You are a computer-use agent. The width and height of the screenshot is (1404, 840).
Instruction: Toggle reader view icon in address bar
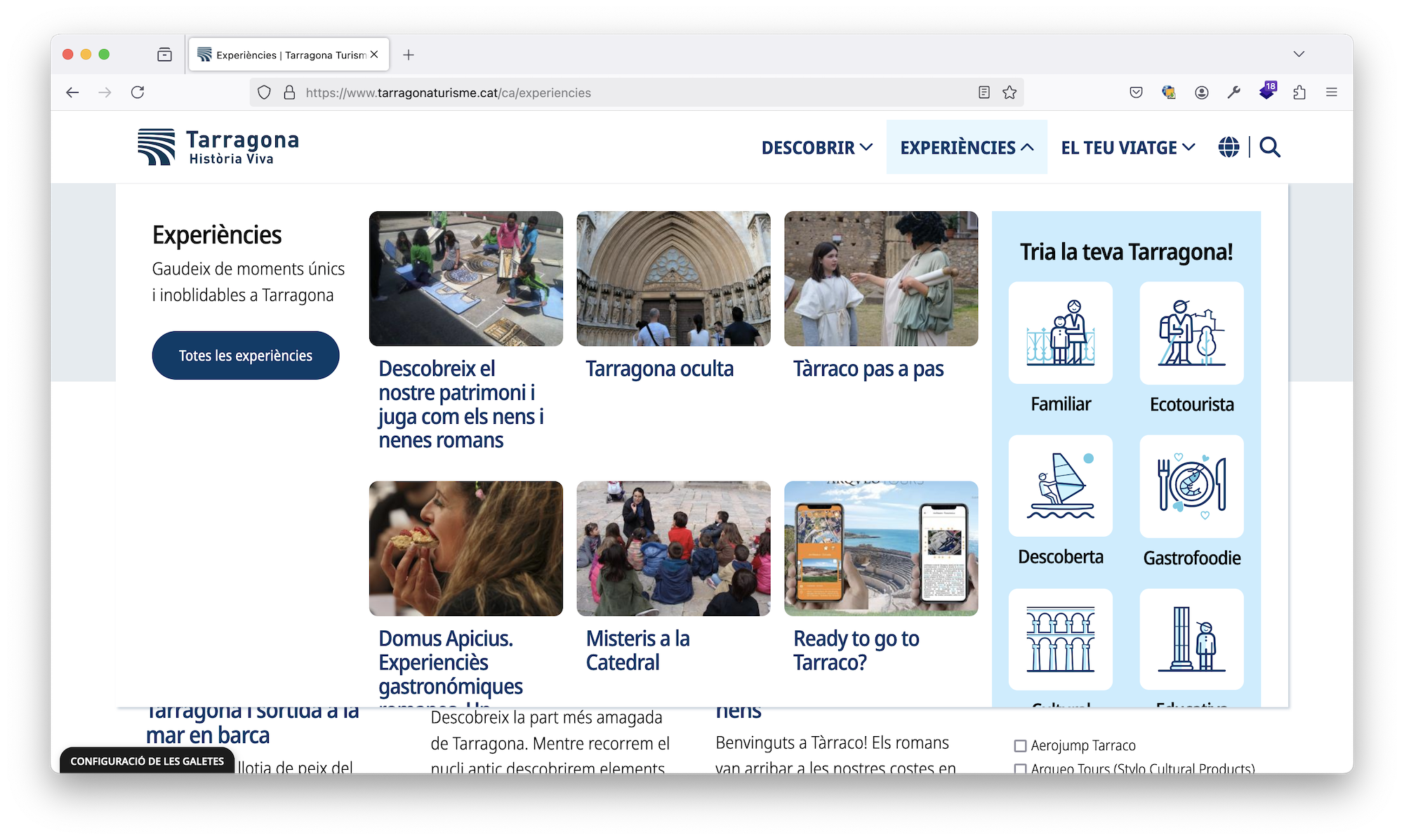coord(984,93)
